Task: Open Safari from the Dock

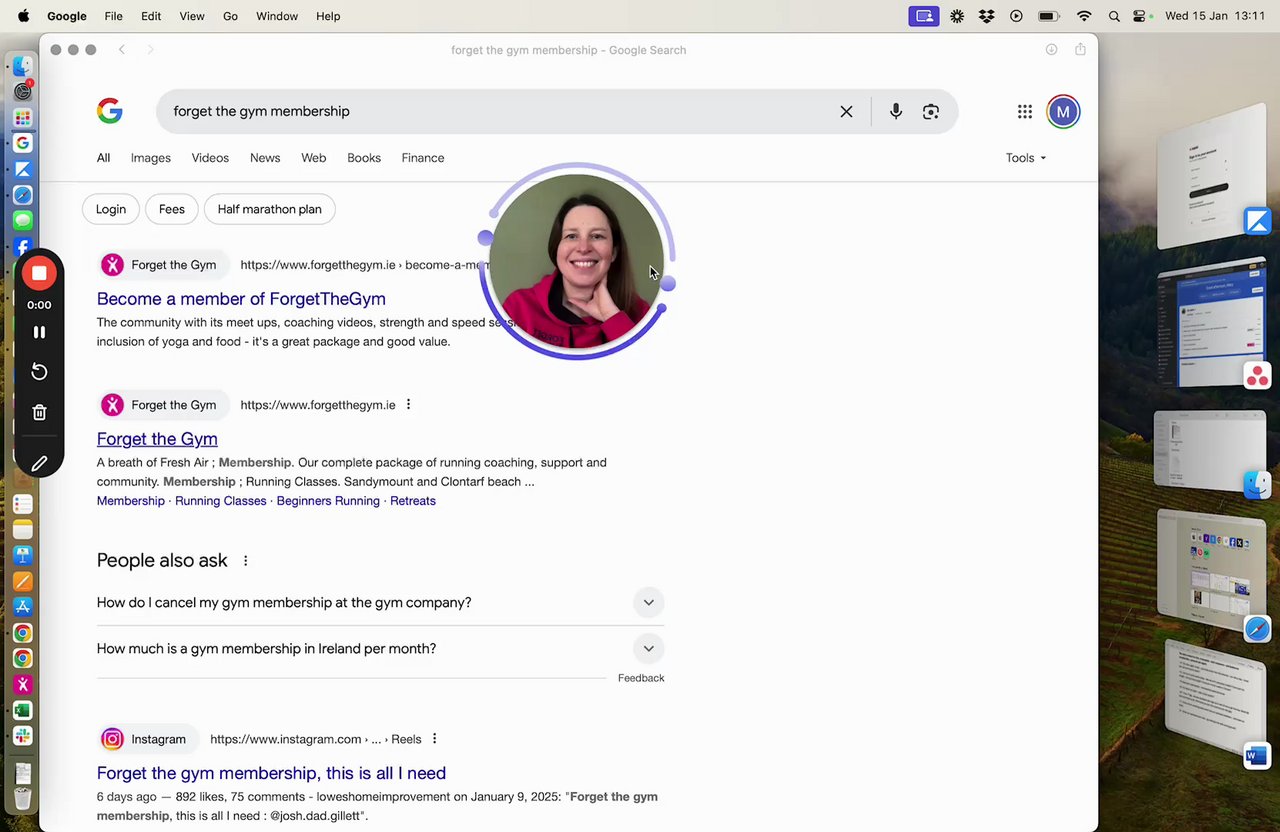Action: tap(22, 195)
